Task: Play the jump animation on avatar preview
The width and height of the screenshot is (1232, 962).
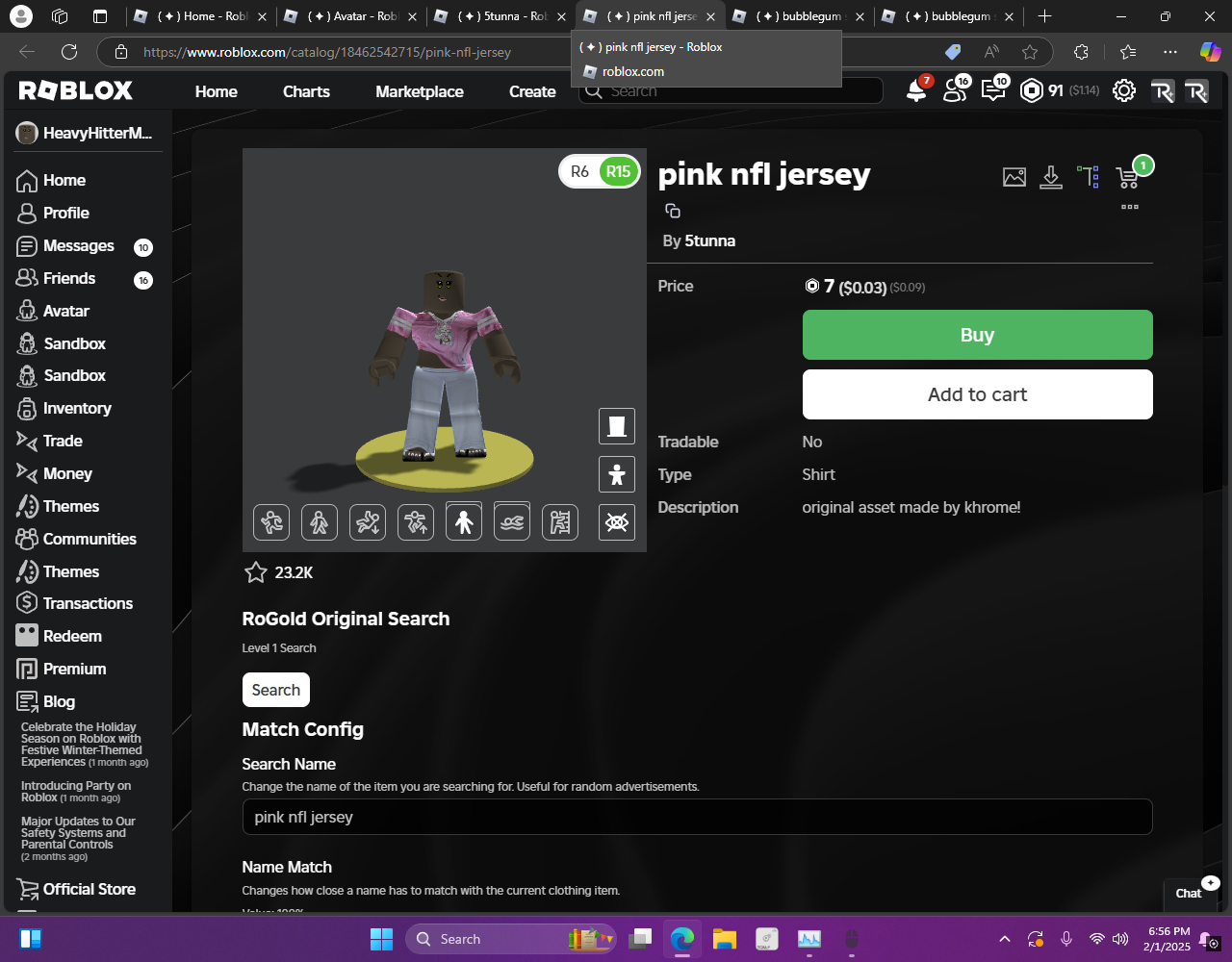Action: click(x=416, y=522)
